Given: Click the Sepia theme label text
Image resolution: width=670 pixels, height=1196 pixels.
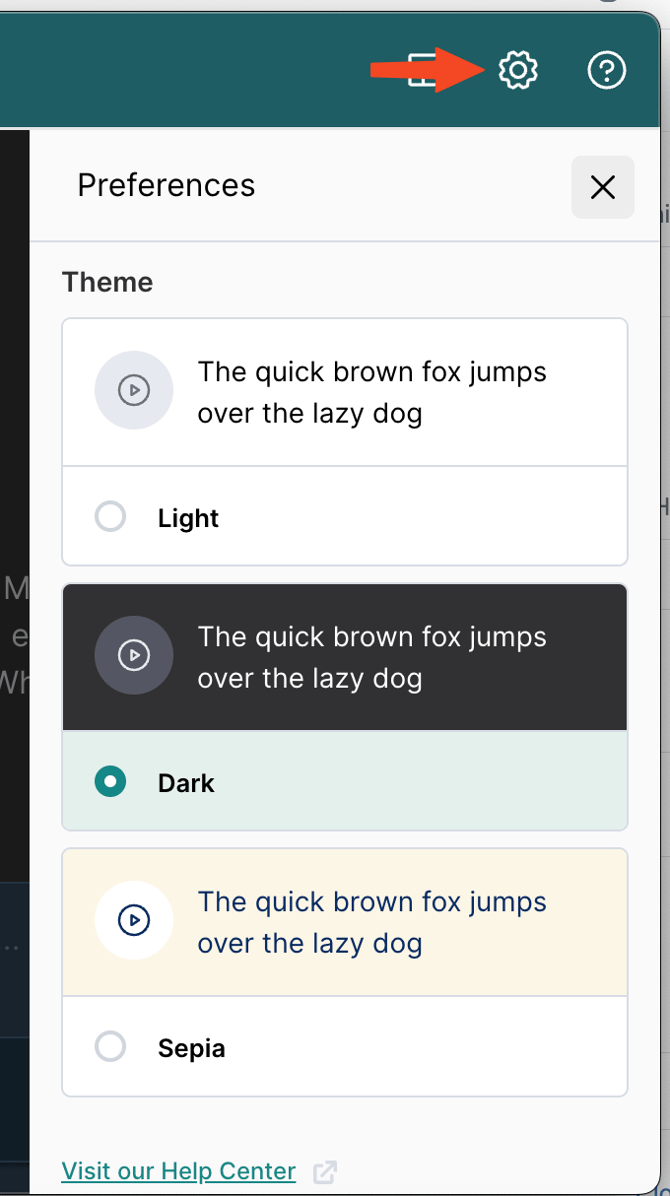Looking at the screenshot, I should click(190, 1048).
